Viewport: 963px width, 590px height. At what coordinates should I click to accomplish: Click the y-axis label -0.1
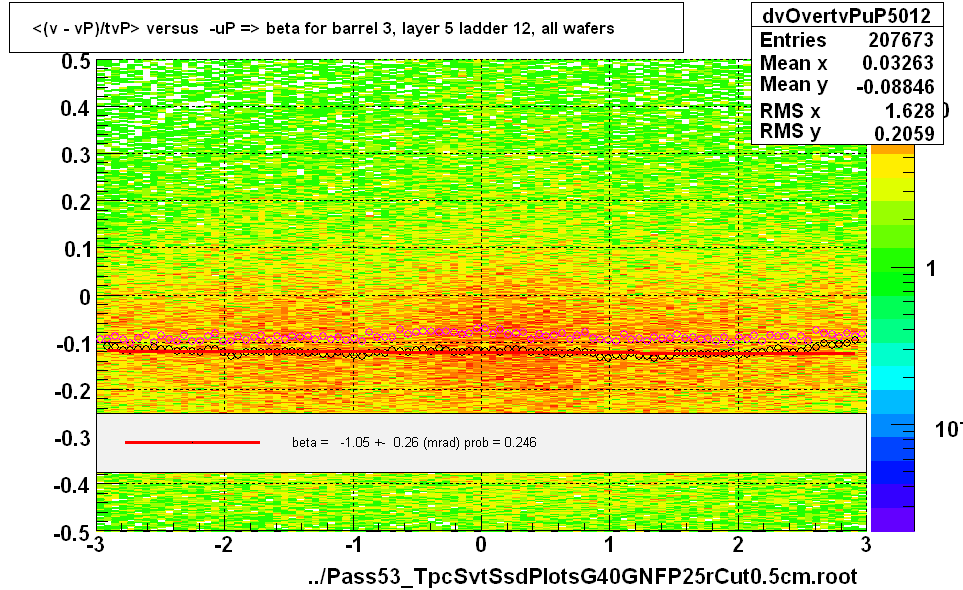72,344
